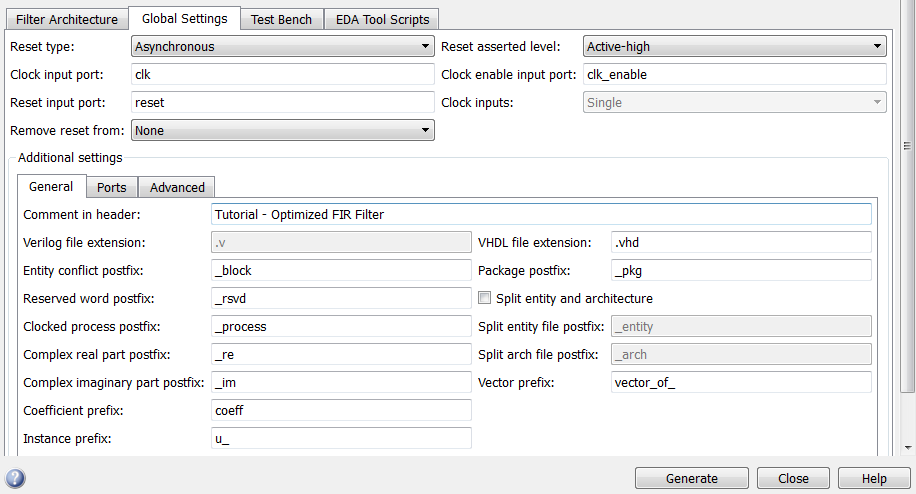Image resolution: width=916 pixels, height=494 pixels.
Task: Click the VHDL file extension field
Action: click(741, 242)
